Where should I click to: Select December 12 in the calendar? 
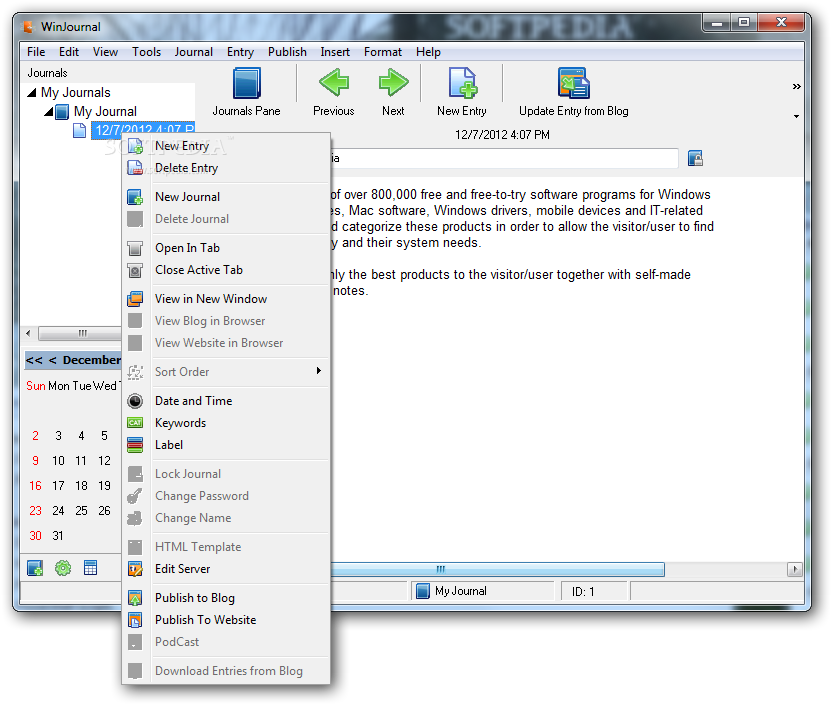(105, 461)
